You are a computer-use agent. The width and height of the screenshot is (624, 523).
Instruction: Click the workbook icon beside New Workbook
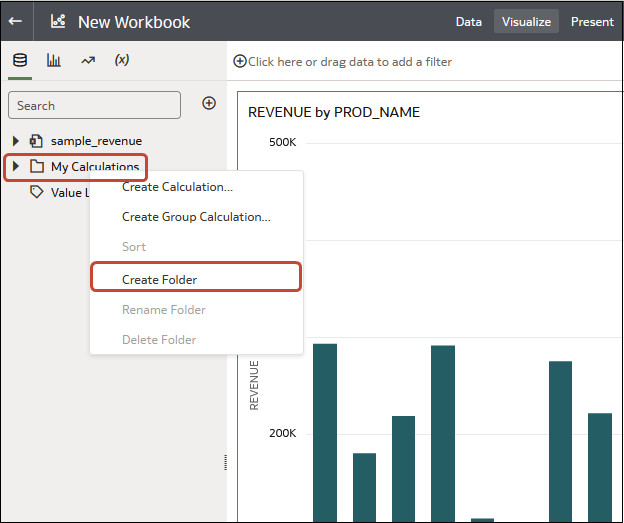(x=58, y=21)
